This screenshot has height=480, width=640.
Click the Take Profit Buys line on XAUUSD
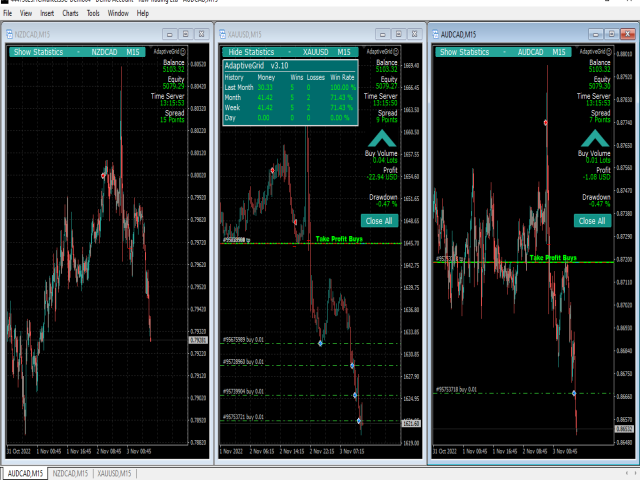[336, 239]
